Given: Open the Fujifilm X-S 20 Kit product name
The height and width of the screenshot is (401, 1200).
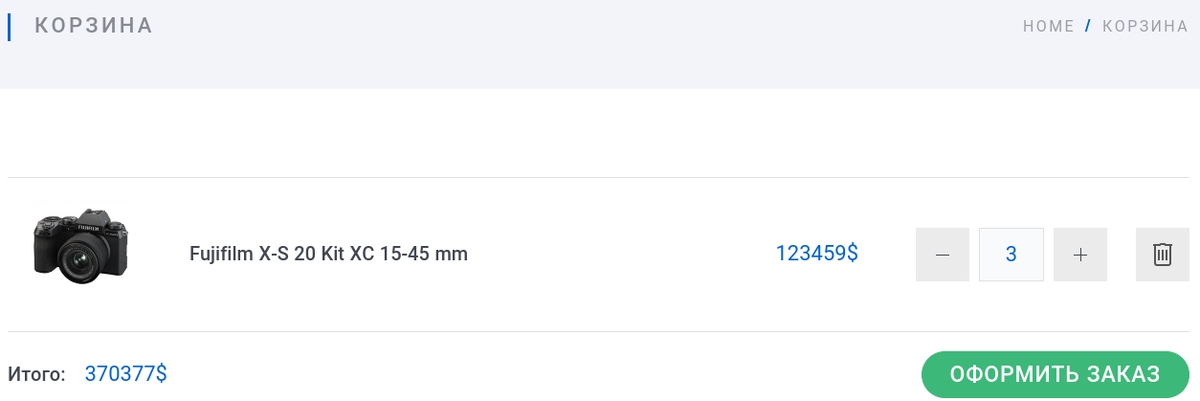Looking at the screenshot, I should pyautogui.click(x=328, y=254).
